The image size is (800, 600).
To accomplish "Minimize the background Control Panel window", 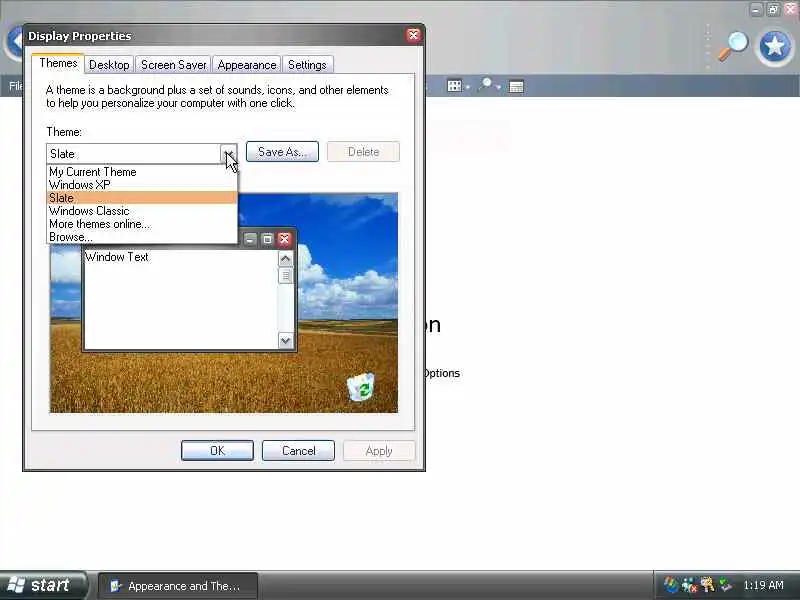I will click(x=756, y=9).
